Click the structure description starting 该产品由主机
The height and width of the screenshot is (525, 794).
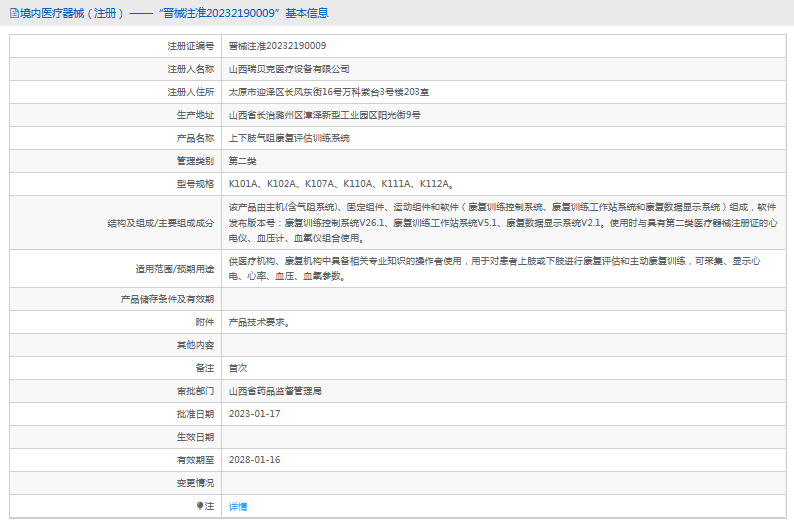coord(502,222)
